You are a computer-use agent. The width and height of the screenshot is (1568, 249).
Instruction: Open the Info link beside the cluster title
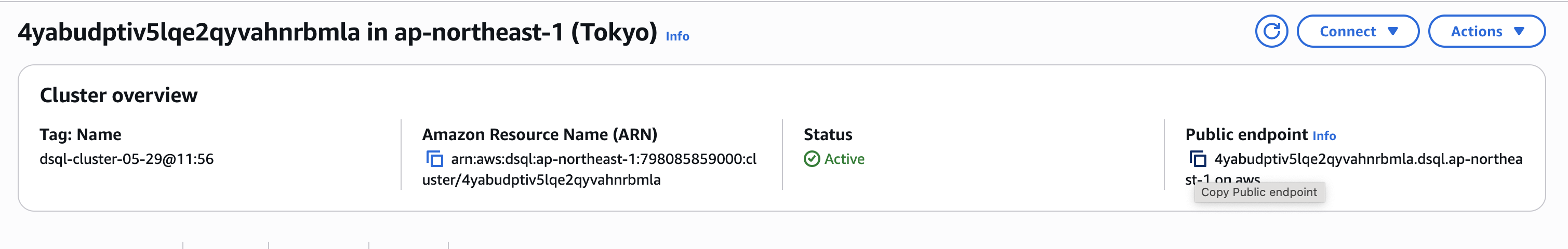[x=677, y=36]
